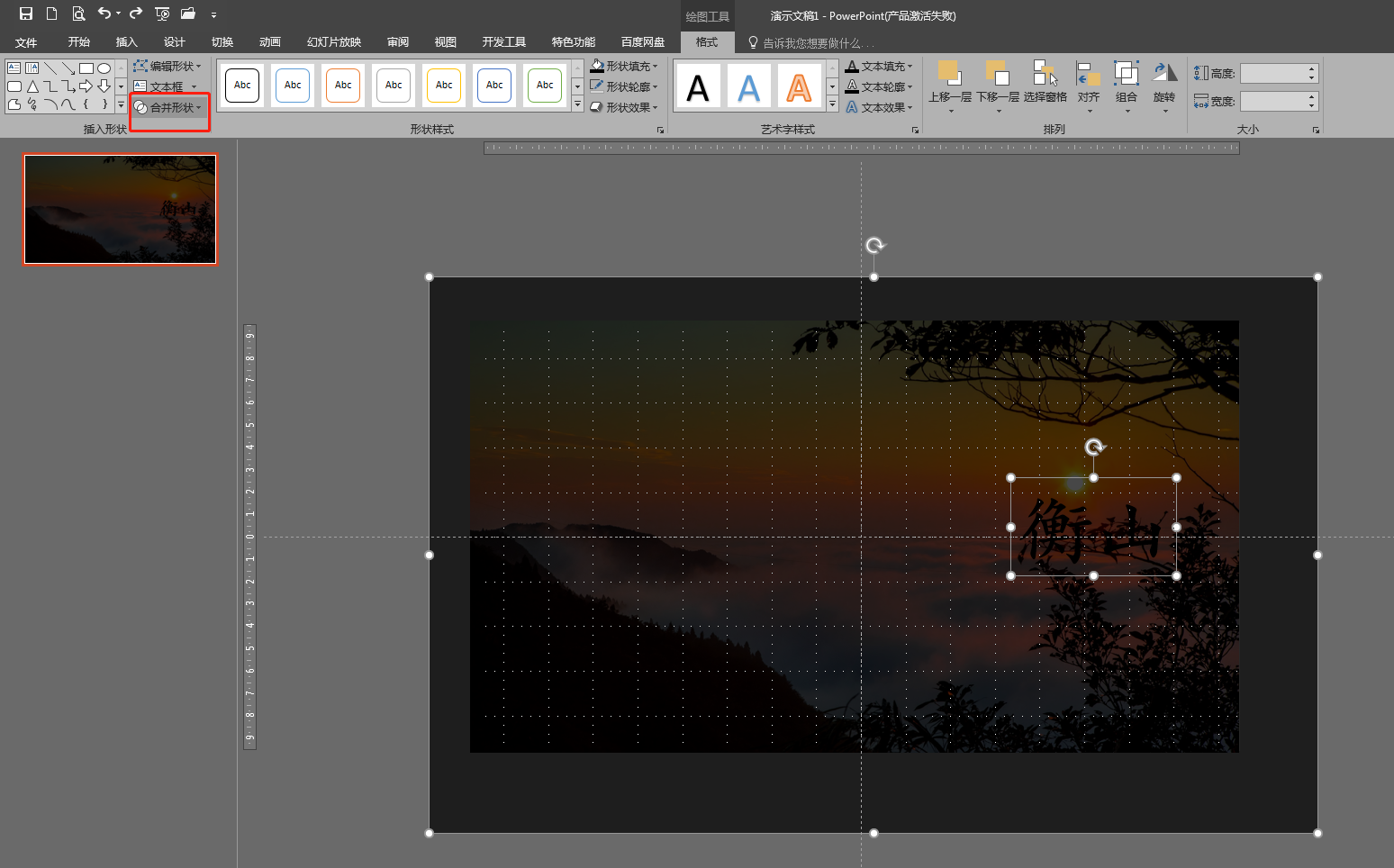The image size is (1394, 868).
Task: Click the 编辑形状 edit shape button
Action: pos(167,67)
